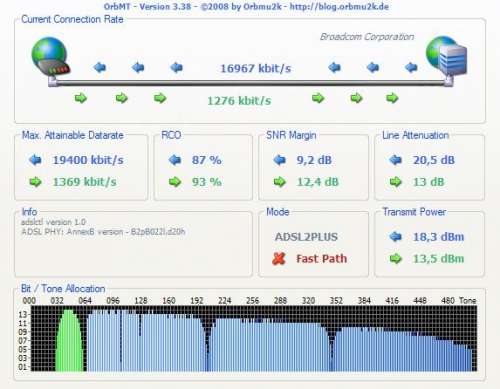The width and height of the screenshot is (500, 389).
Task: Select the adslctl version 1.0 line
Action: coord(53,222)
